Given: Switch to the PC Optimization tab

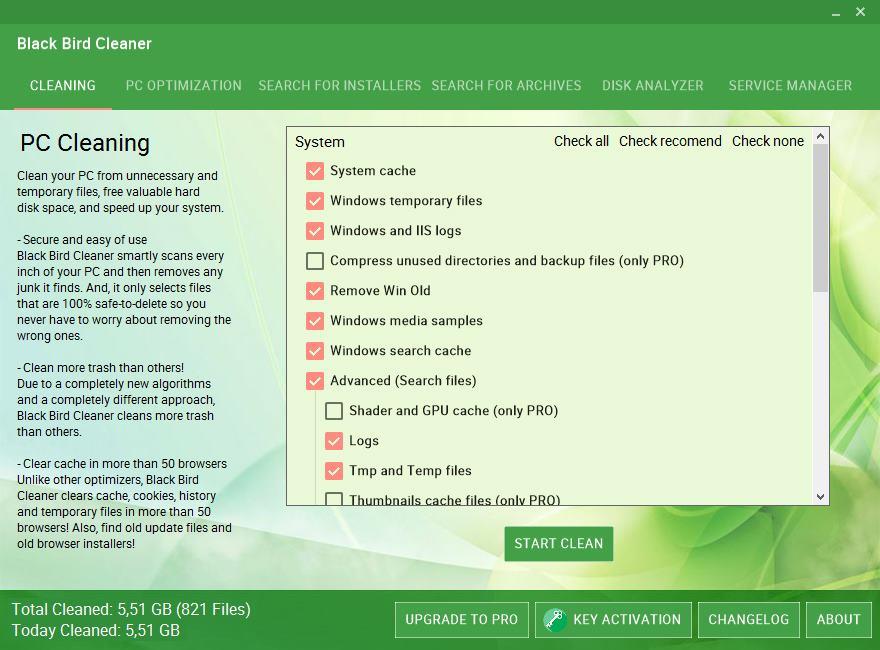Looking at the screenshot, I should [x=183, y=86].
